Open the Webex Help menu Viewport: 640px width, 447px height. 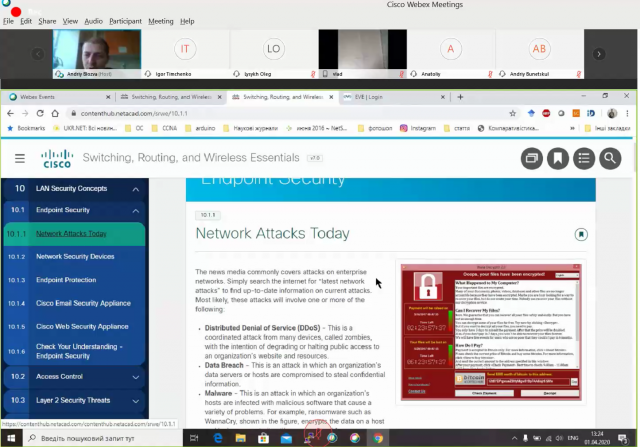tap(187, 21)
